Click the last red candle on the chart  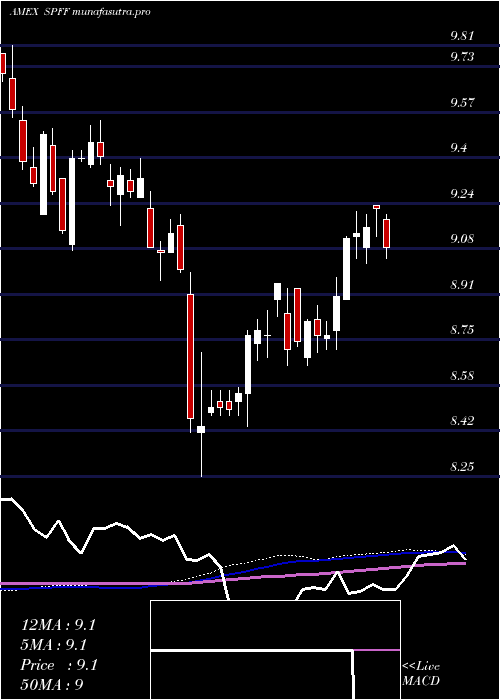387,233
